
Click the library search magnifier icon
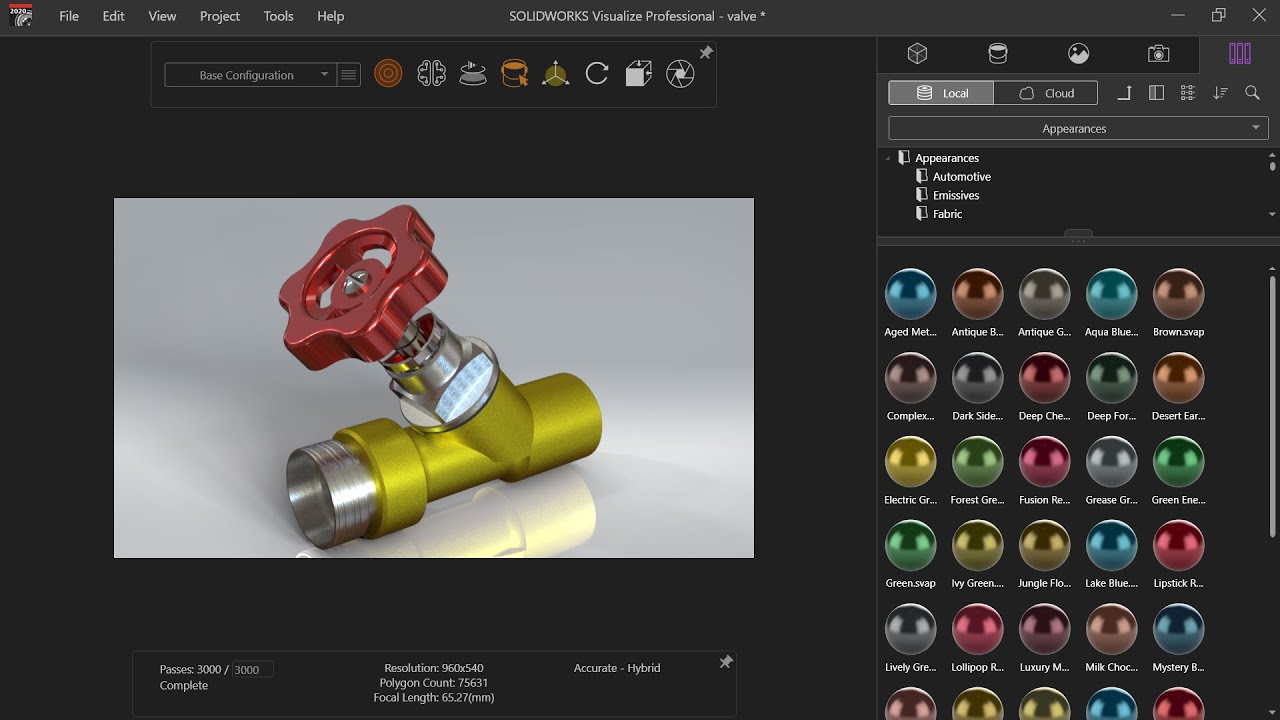(x=1252, y=93)
